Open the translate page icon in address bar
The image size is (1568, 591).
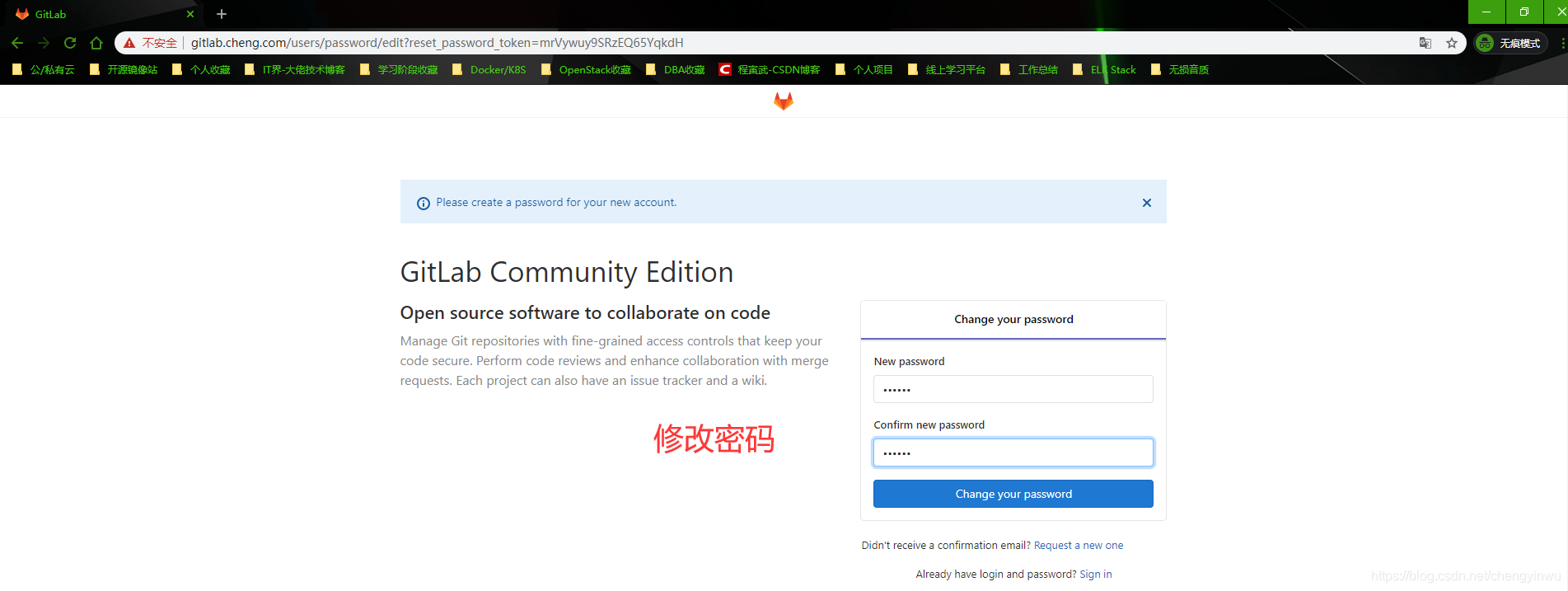1425,43
